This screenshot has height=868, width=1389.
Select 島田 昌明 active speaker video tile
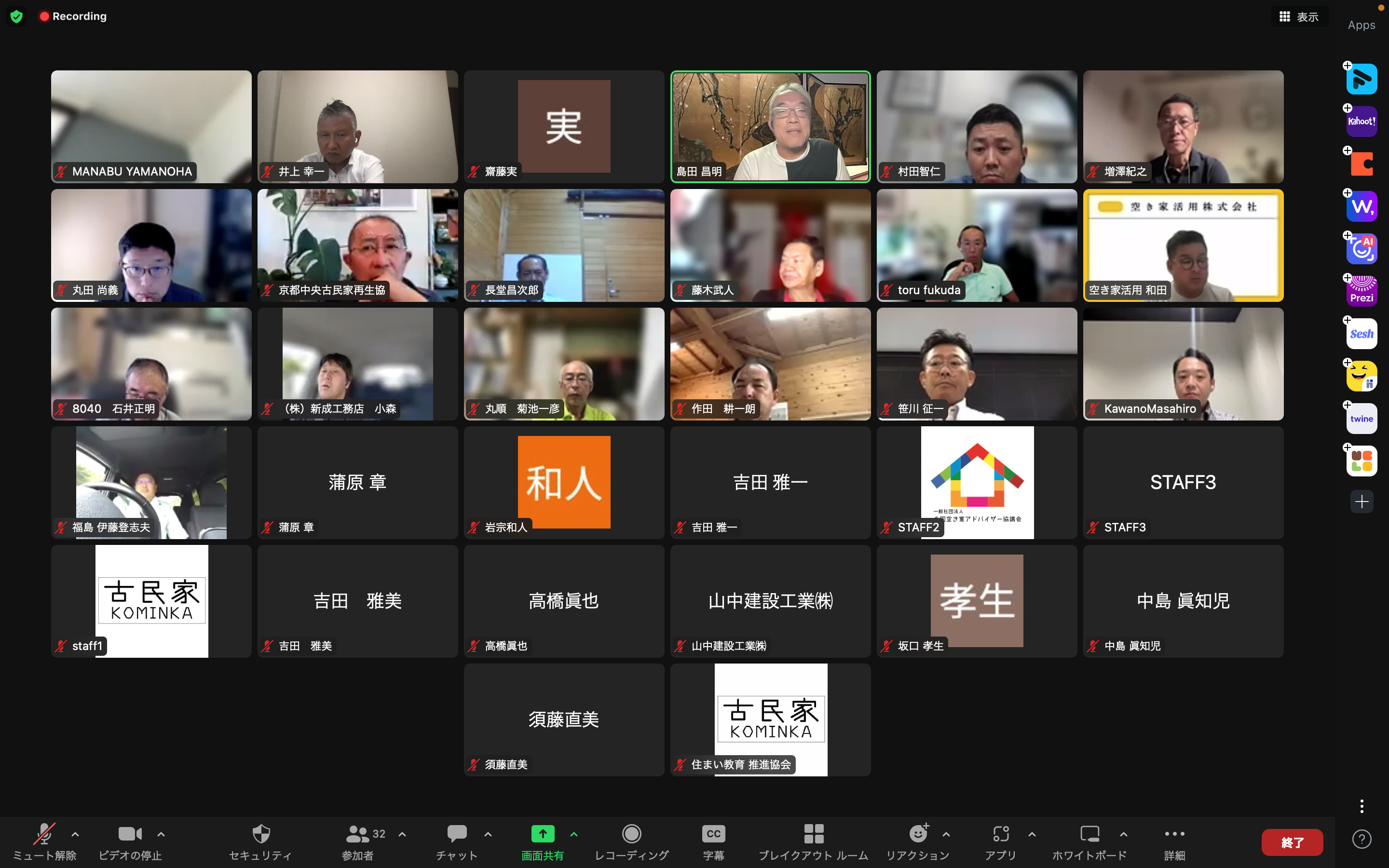pyautogui.click(x=770, y=126)
